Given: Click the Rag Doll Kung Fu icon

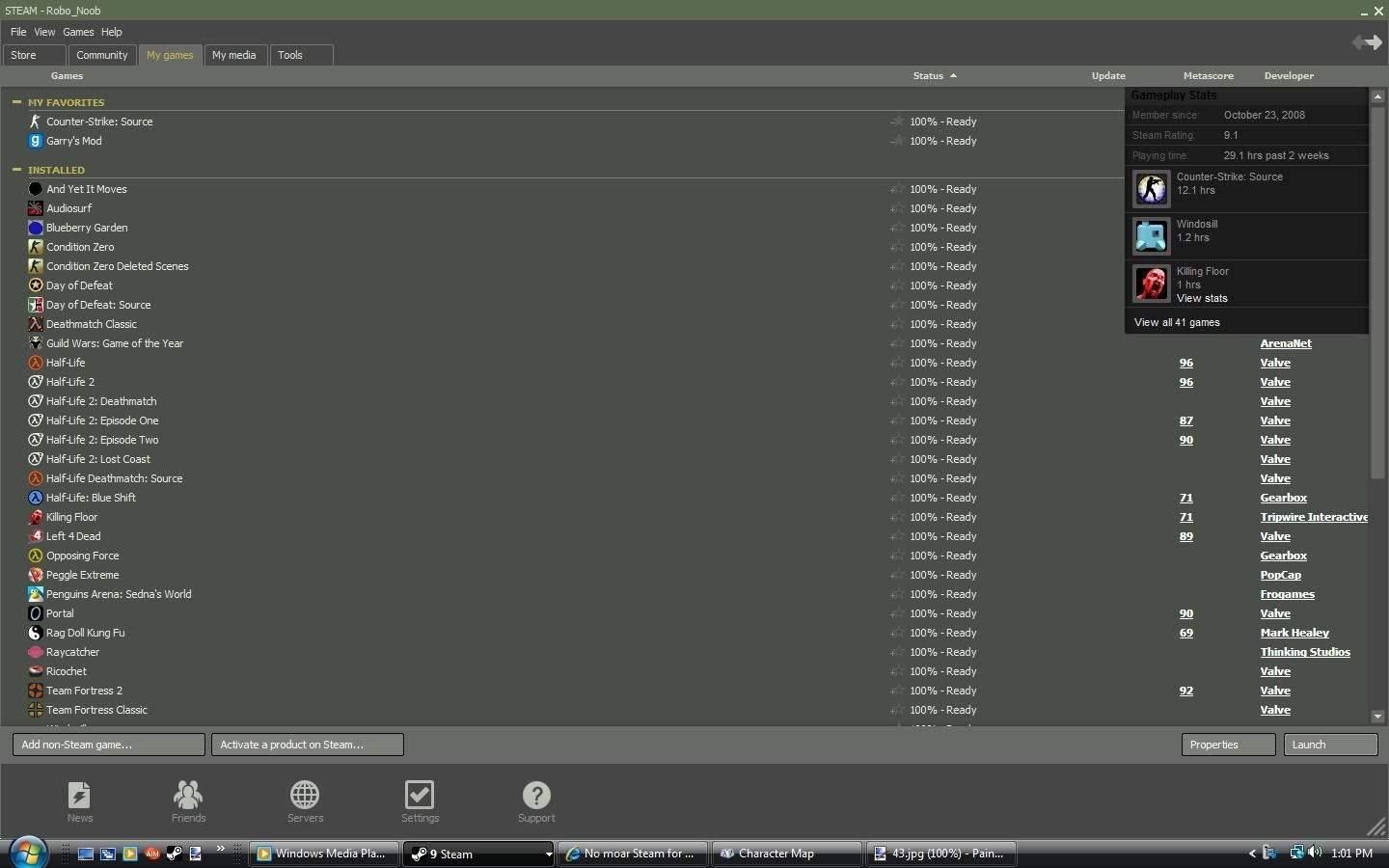Looking at the screenshot, I should click(x=36, y=633).
